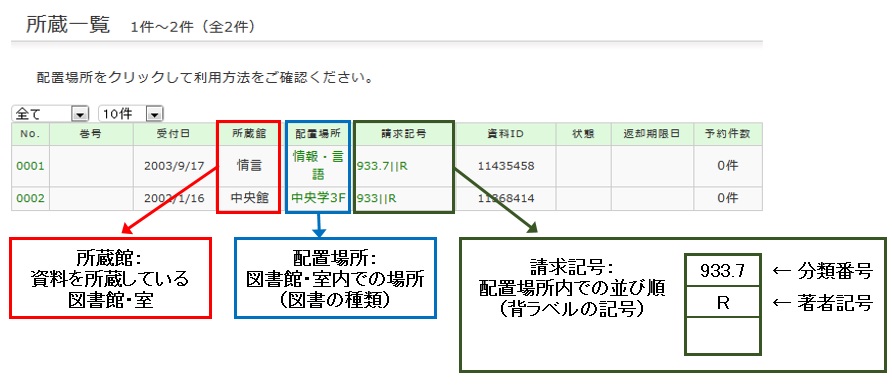This screenshot has width=892, height=388.
Task: Open the 10件 per-page dropdown
Action: click(131, 114)
